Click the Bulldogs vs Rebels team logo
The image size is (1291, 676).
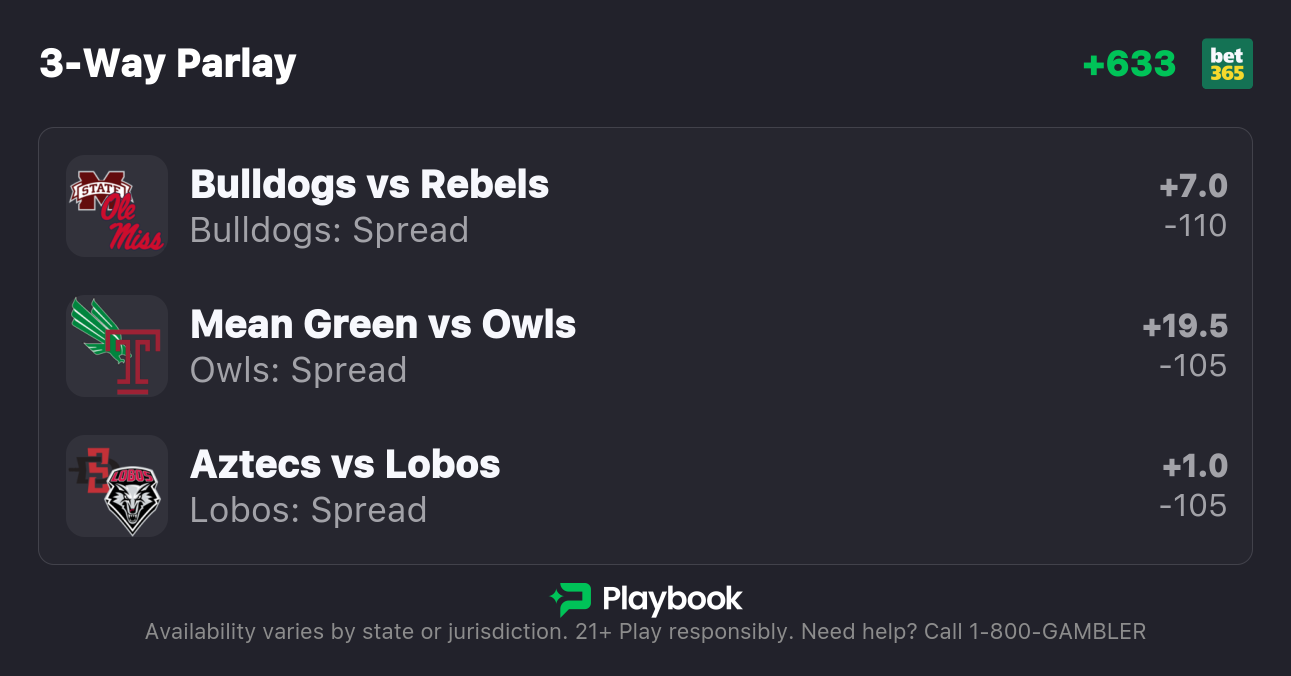click(x=117, y=206)
